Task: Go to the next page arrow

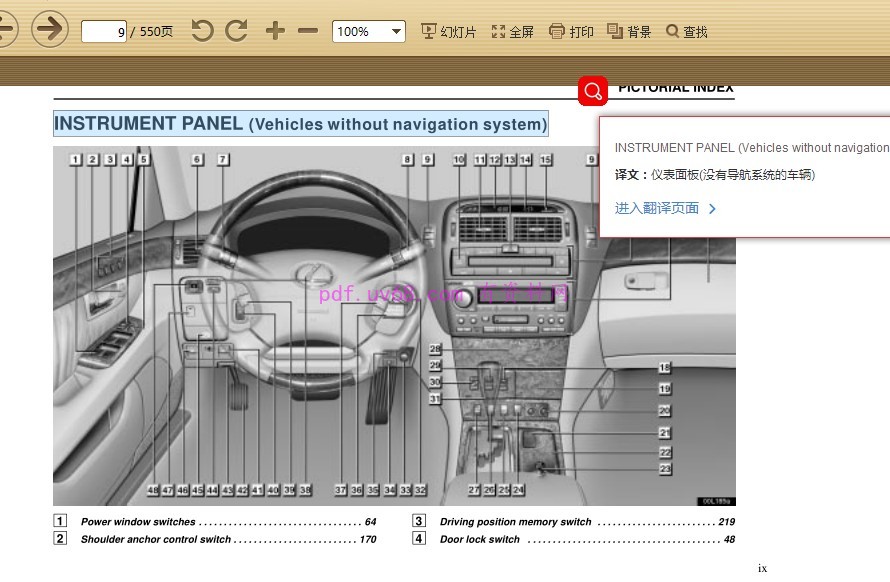Action: coord(49,29)
